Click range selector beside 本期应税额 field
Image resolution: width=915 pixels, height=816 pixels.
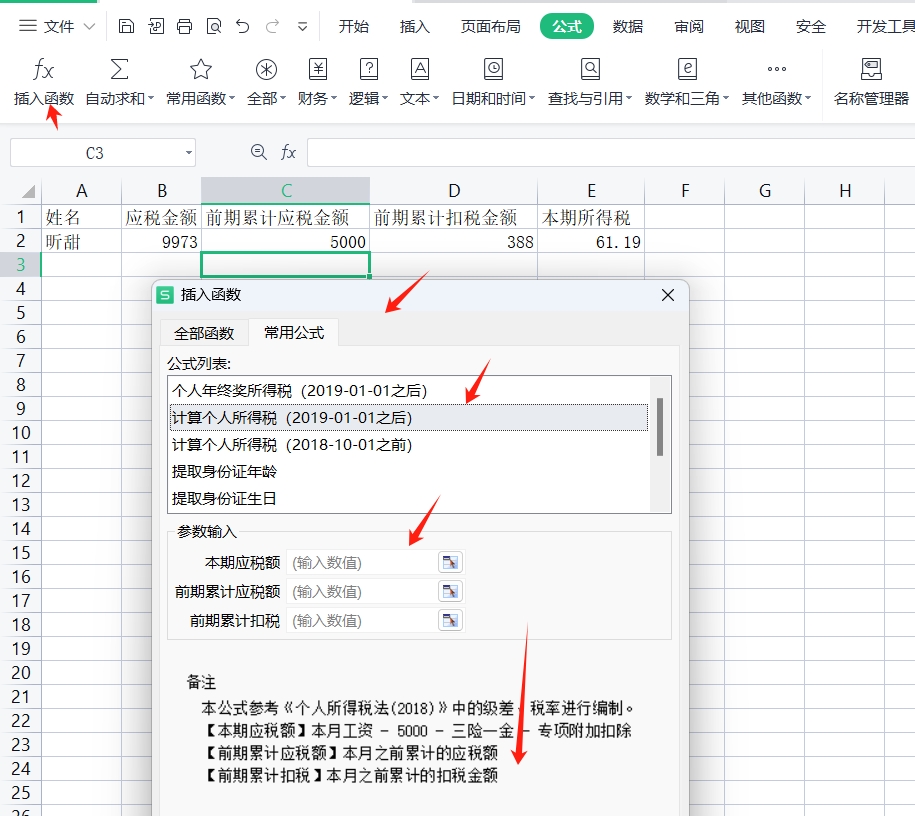451,562
